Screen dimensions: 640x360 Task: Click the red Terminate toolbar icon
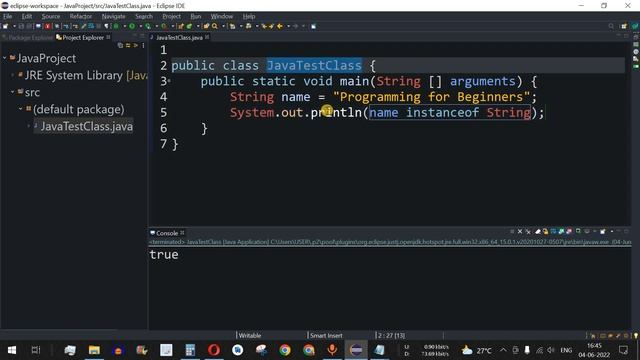pos(47,26)
